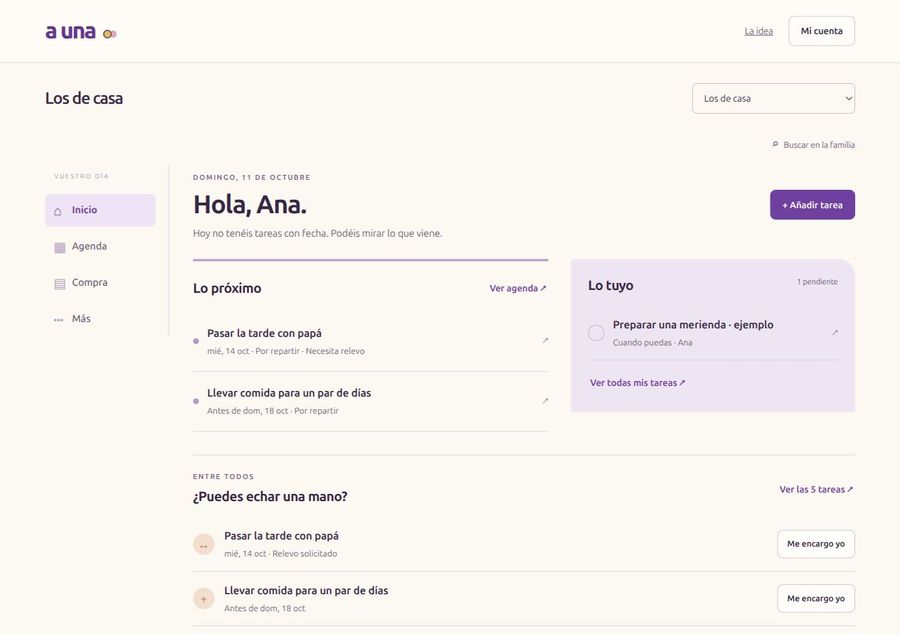Click the 'a una' logo
This screenshot has height=634, width=900.
[x=81, y=32]
